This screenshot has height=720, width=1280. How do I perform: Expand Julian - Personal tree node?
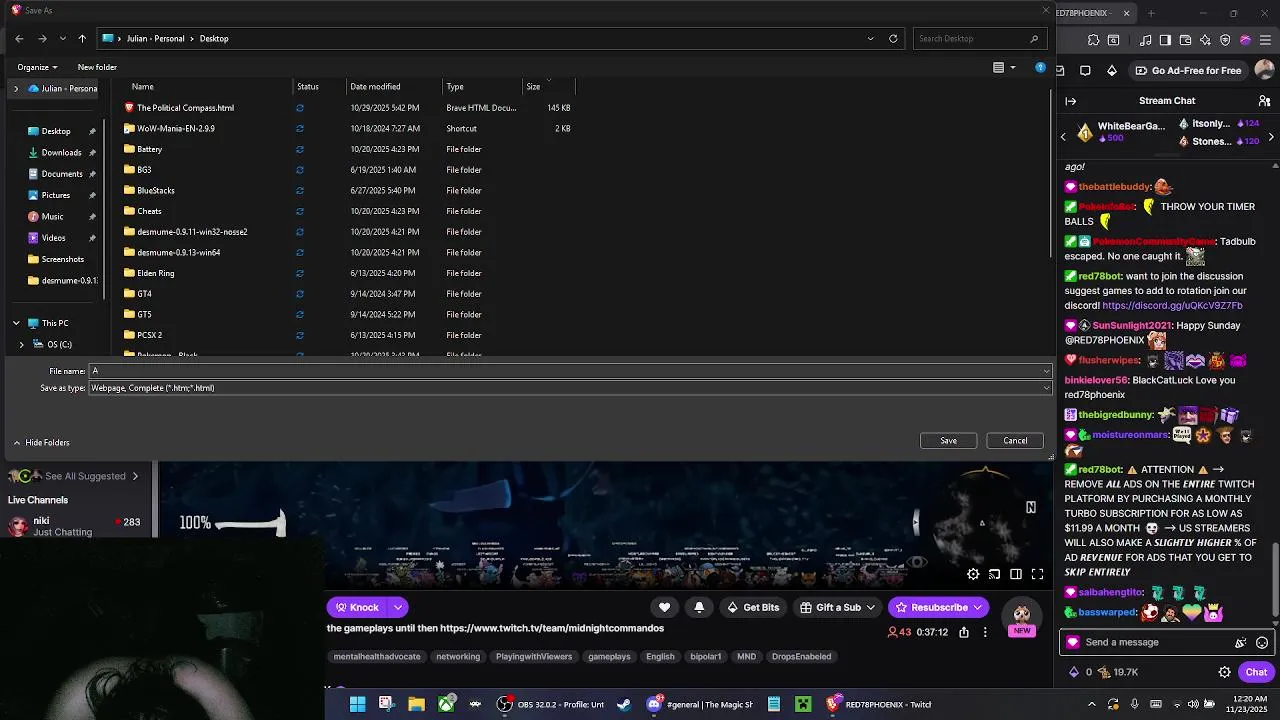coord(16,88)
